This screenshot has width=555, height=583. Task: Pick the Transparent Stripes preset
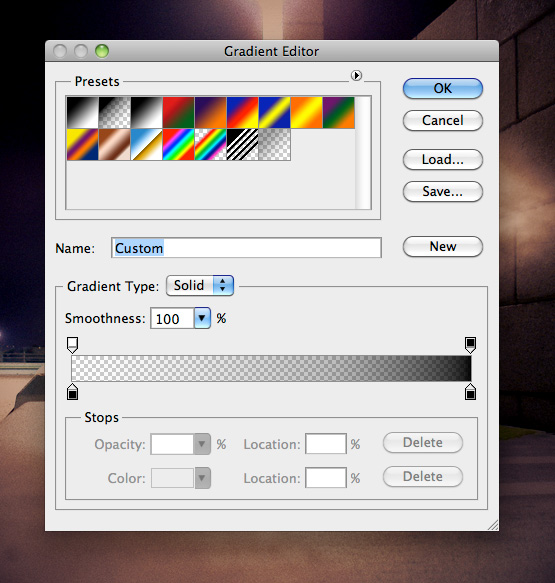(242, 145)
